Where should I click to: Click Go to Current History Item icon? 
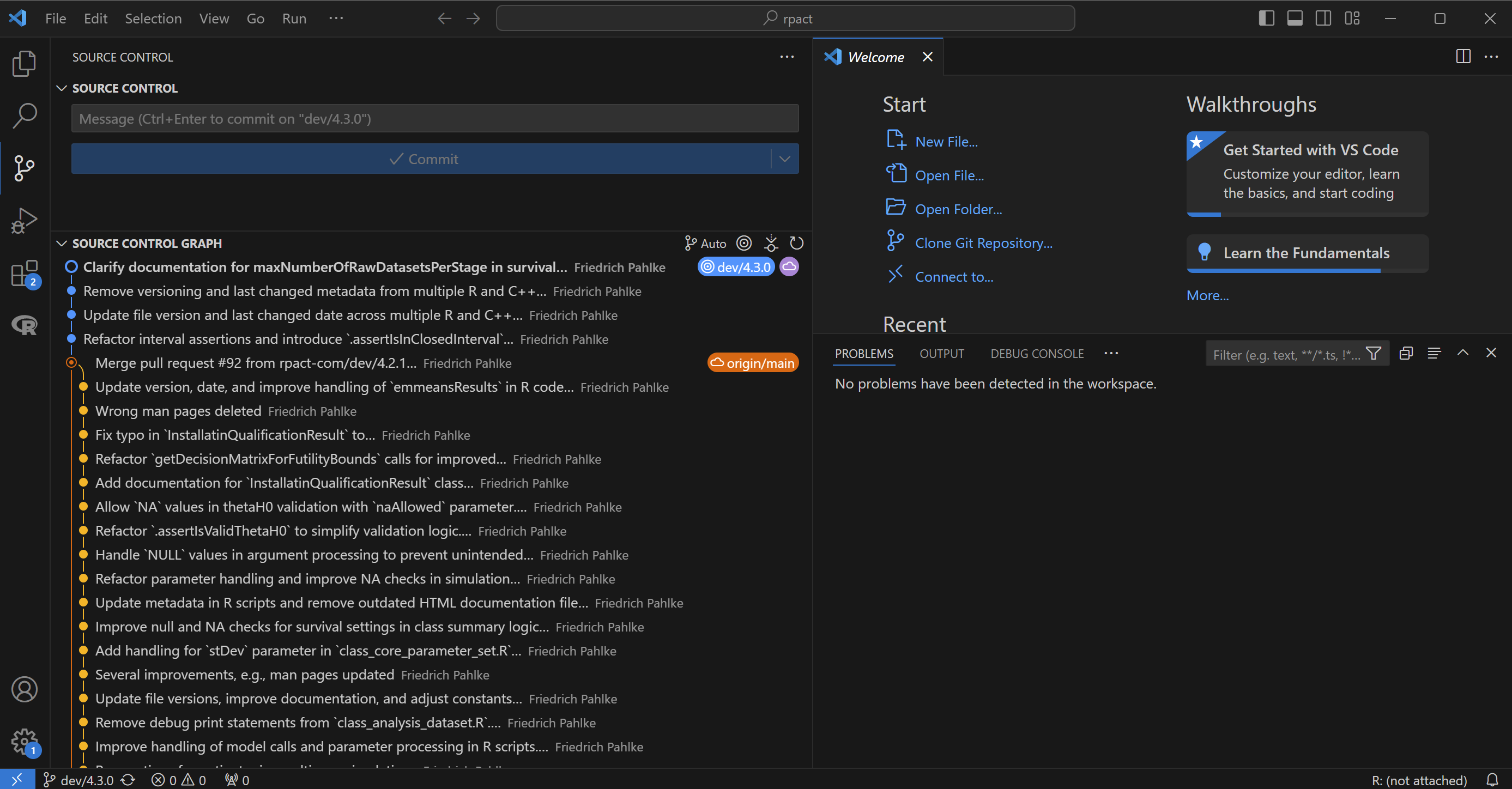coord(743,243)
